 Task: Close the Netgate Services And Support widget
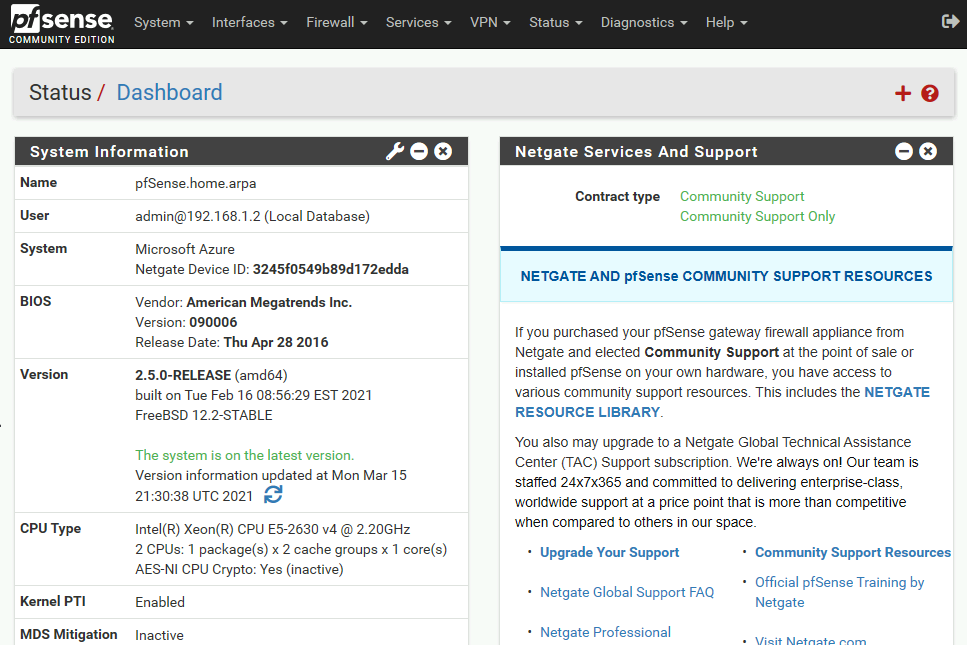click(x=928, y=151)
